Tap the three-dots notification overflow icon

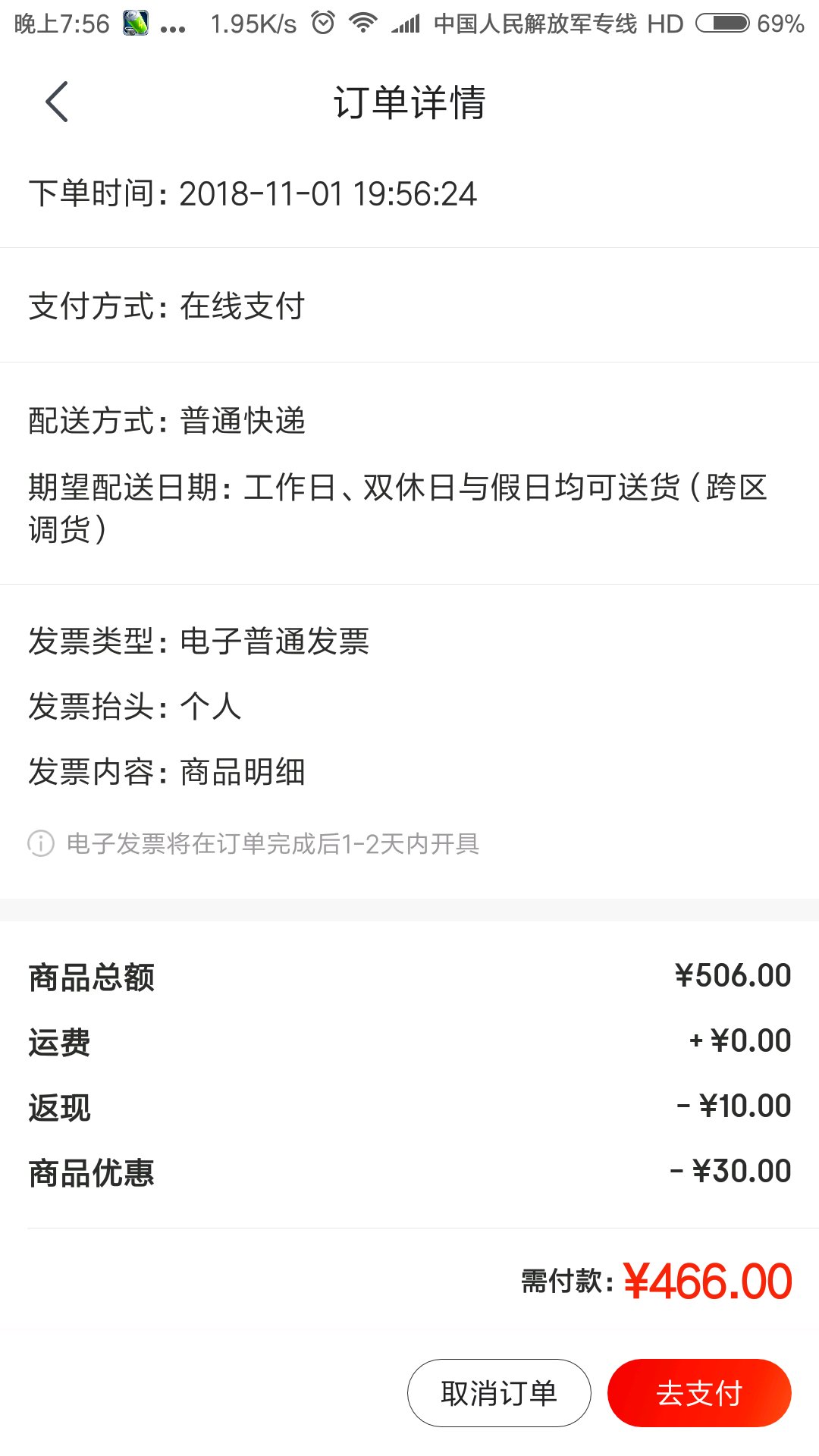pos(174,30)
